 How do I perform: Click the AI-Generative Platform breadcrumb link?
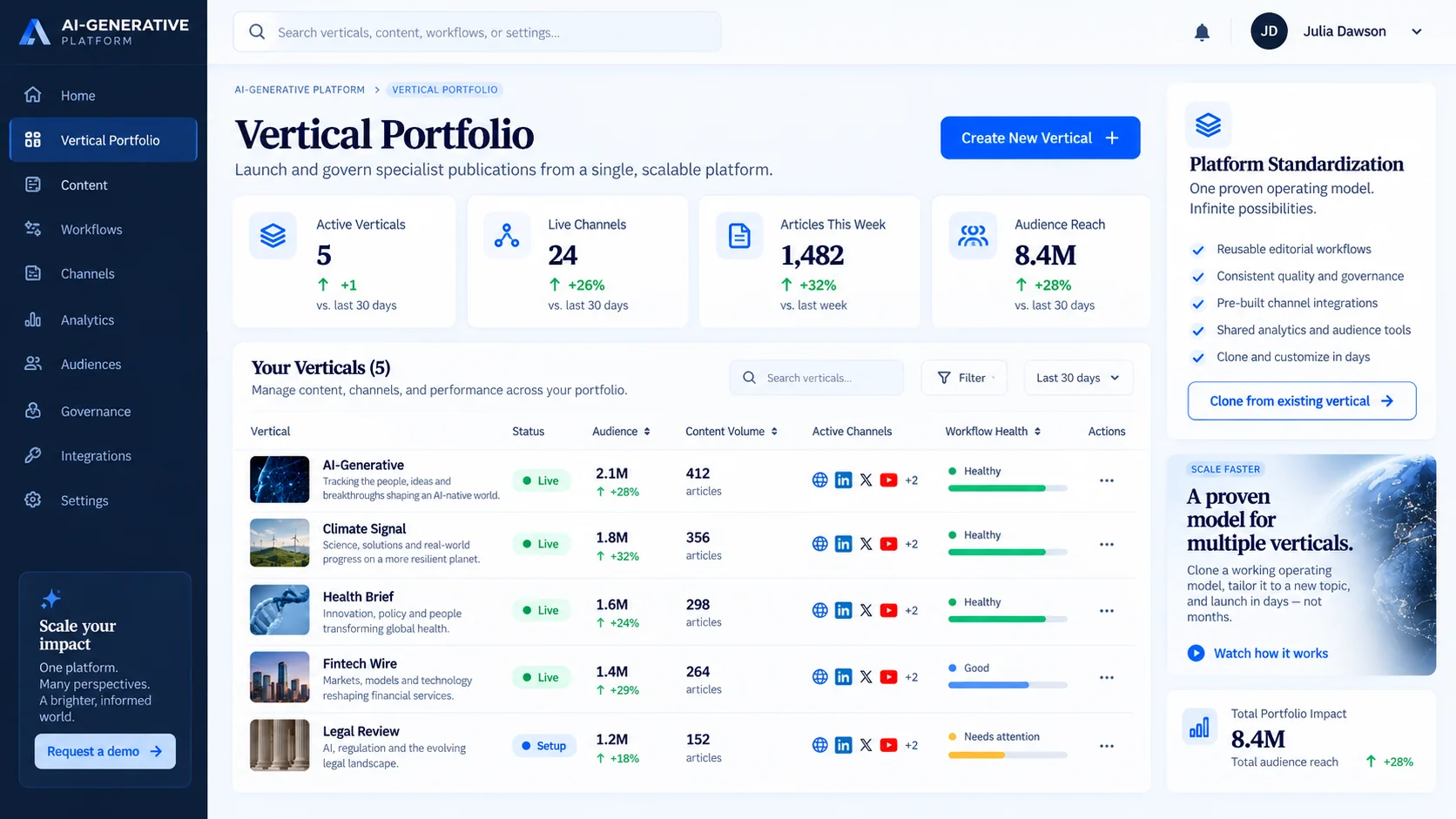coord(300,90)
